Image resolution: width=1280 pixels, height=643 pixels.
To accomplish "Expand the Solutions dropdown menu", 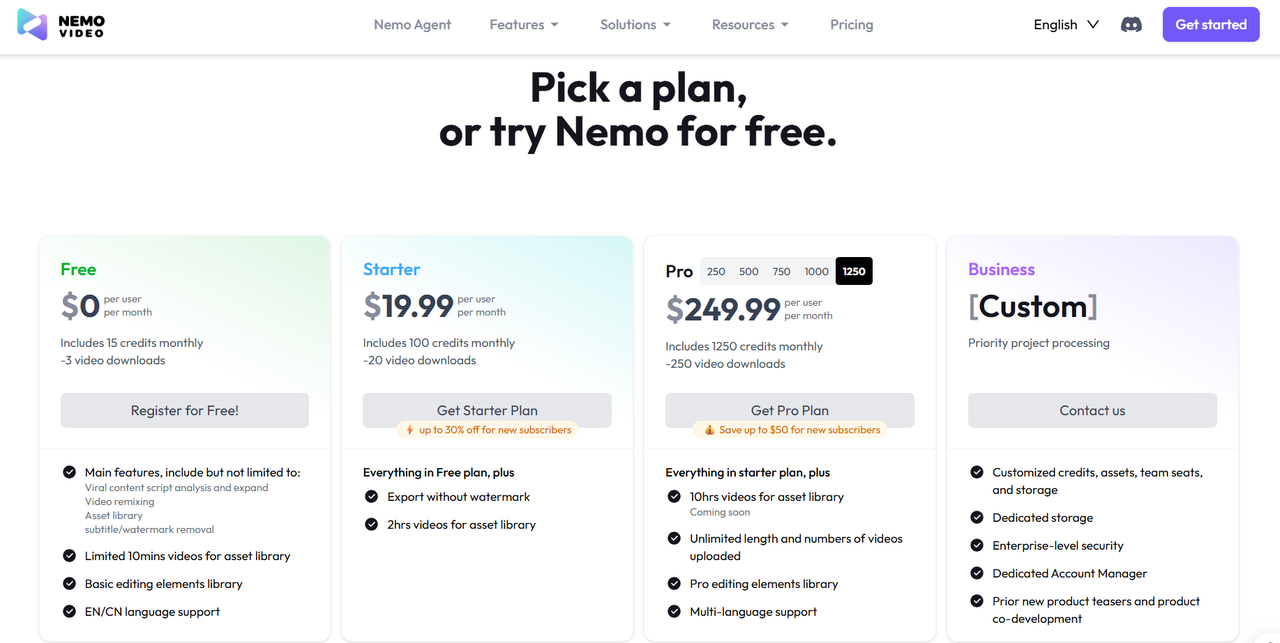I will pos(635,25).
